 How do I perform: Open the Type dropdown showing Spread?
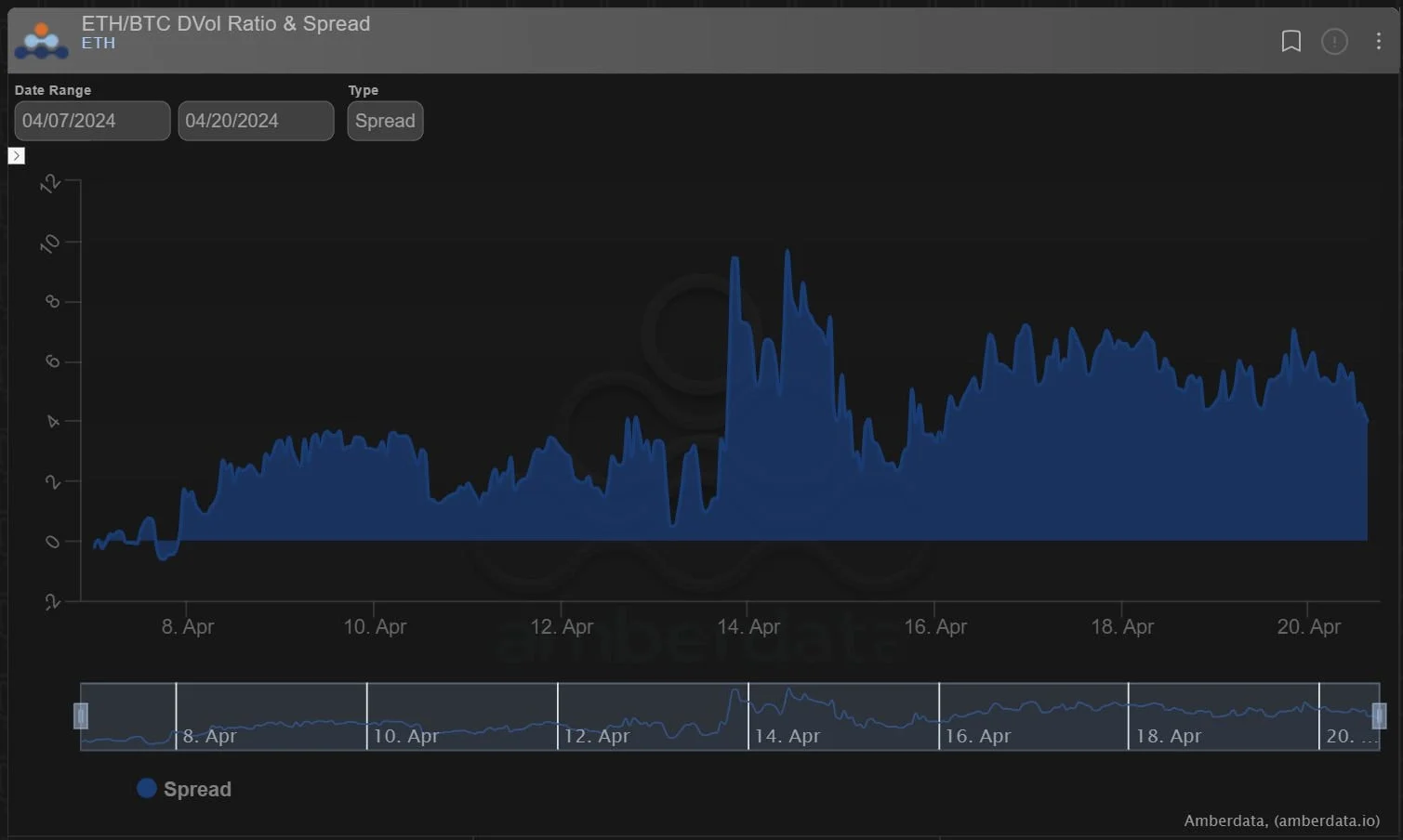click(385, 121)
